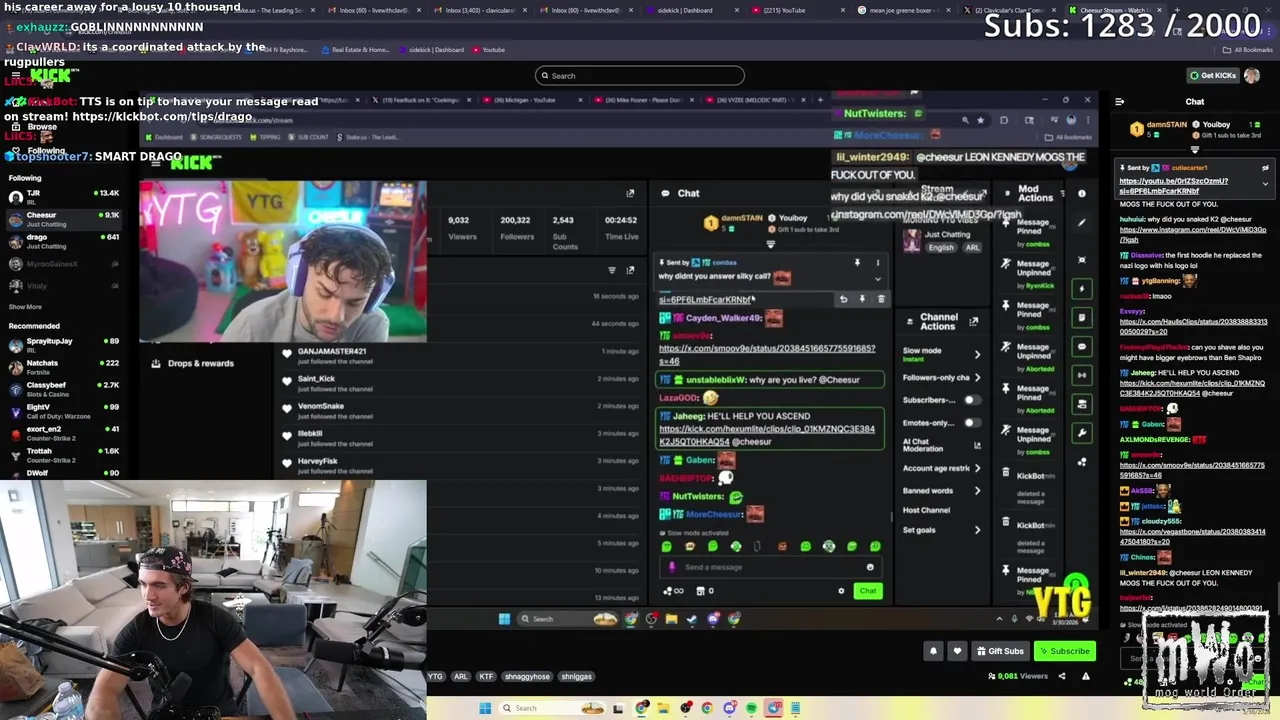This screenshot has width=1280, height=720.
Task: Open emote picker in dashboard message box
Action: tap(870, 567)
